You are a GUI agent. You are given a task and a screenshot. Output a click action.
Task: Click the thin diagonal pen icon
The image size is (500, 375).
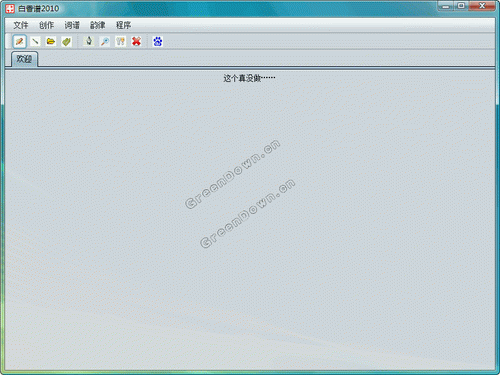[x=35, y=42]
